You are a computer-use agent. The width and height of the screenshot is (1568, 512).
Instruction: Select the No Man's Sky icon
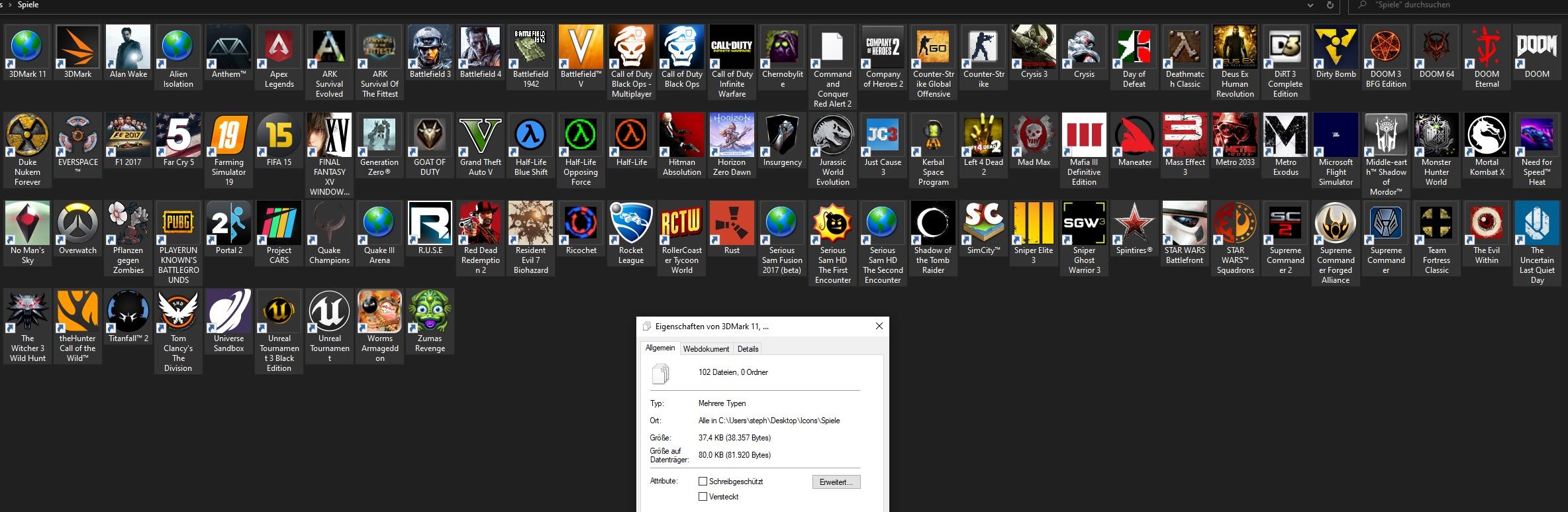point(27,234)
